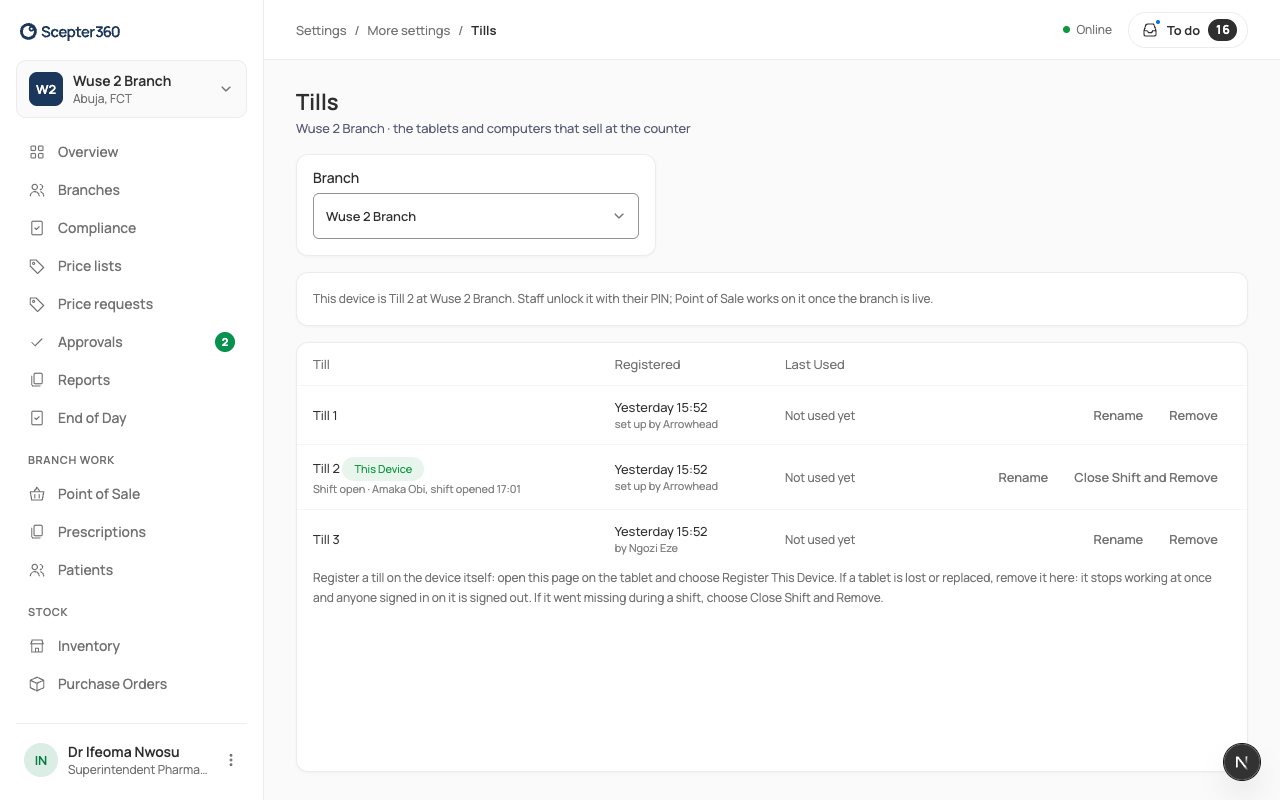The image size is (1280, 800).
Task: Remove Till 1
Action: pyautogui.click(x=1193, y=416)
